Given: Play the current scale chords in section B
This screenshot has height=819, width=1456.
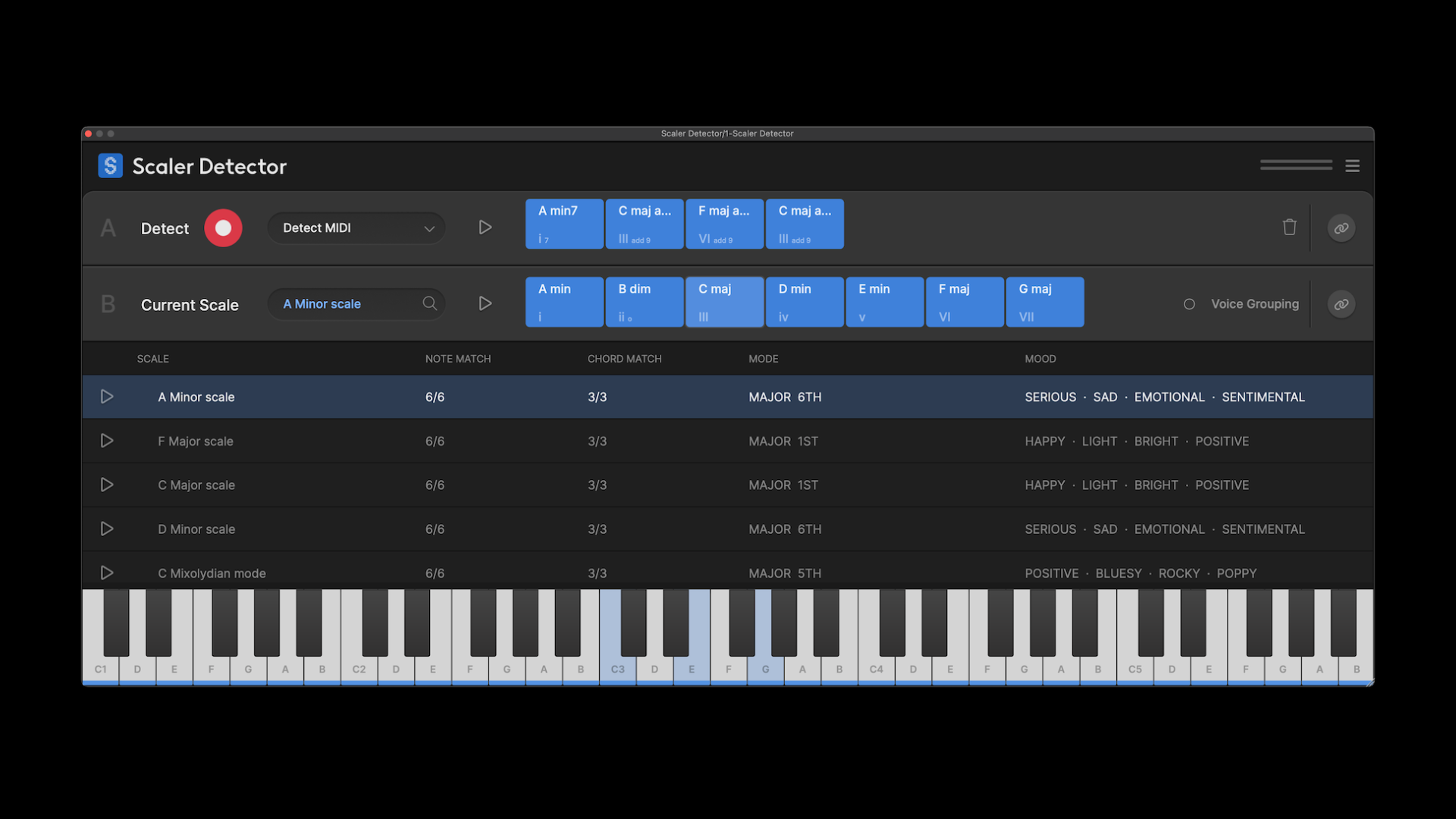Looking at the screenshot, I should click(485, 303).
